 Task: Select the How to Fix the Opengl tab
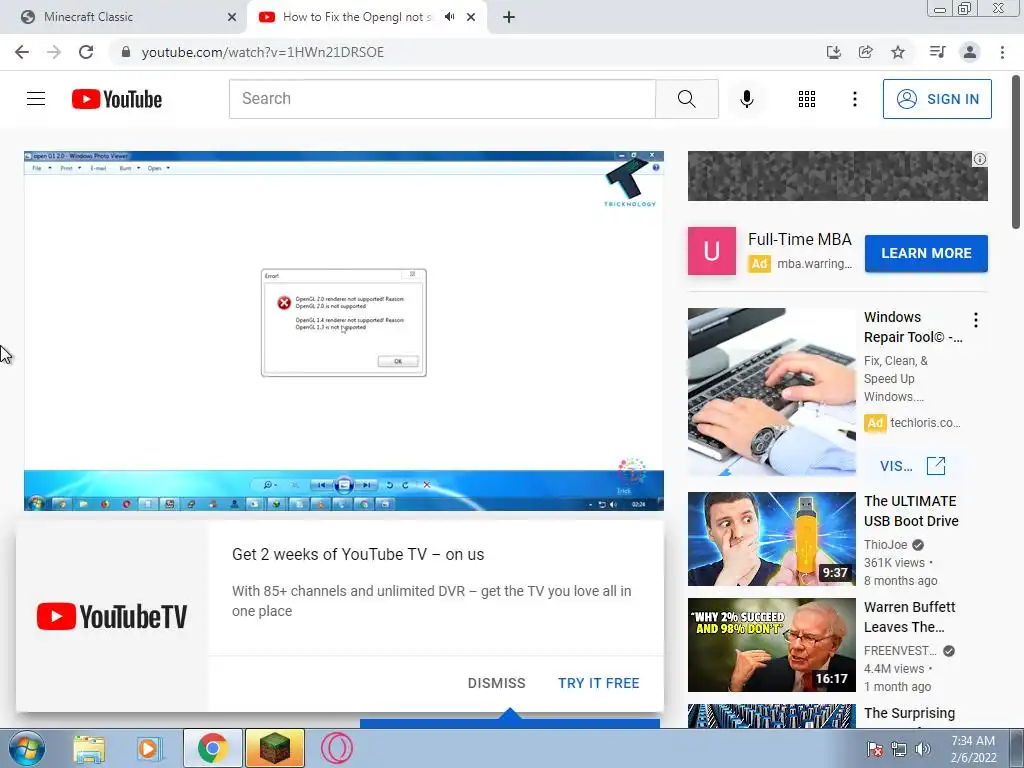[x=356, y=17]
